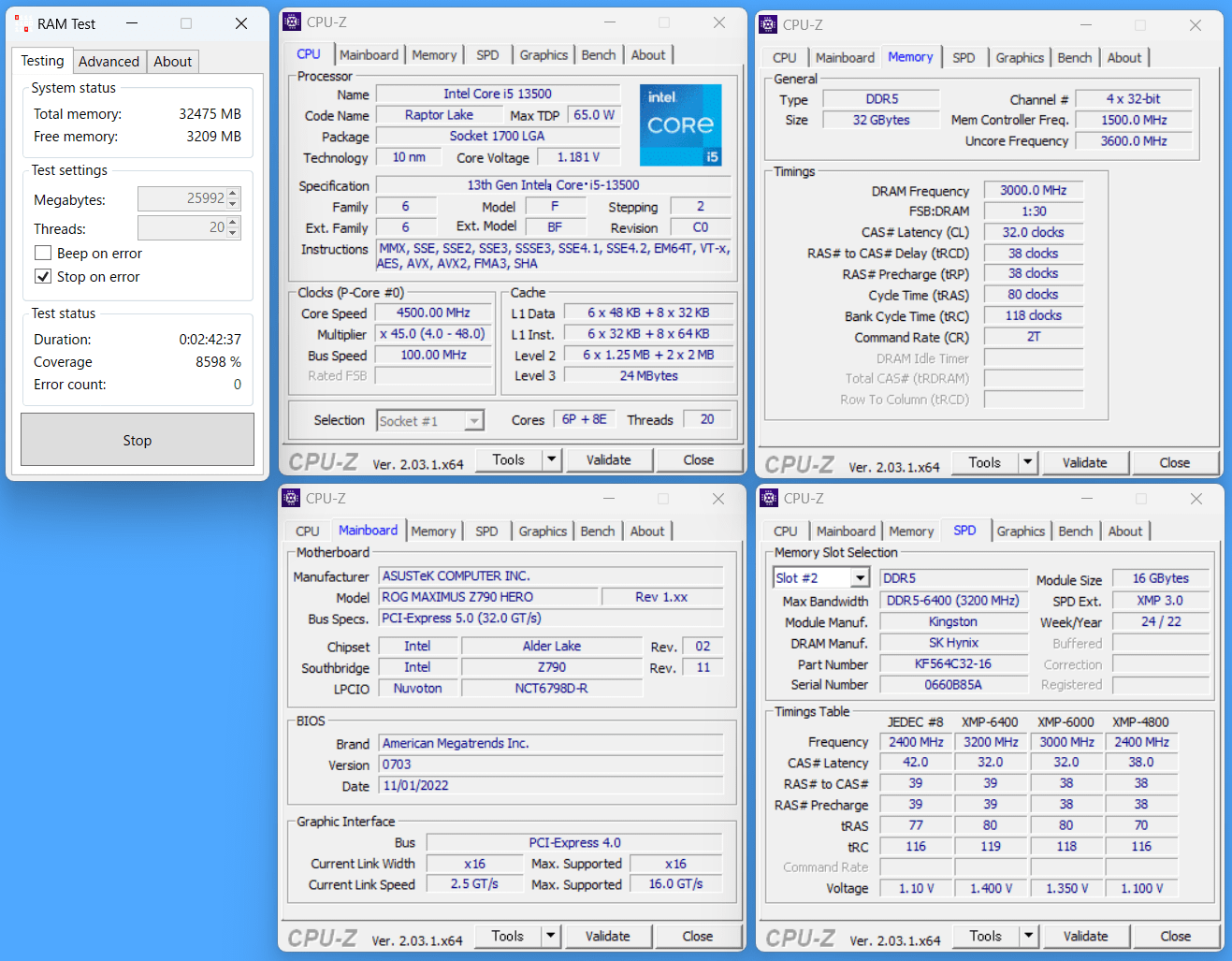Click the 32.0 clocks CAS latency value
The height and width of the screenshot is (961, 1232).
1033,232
